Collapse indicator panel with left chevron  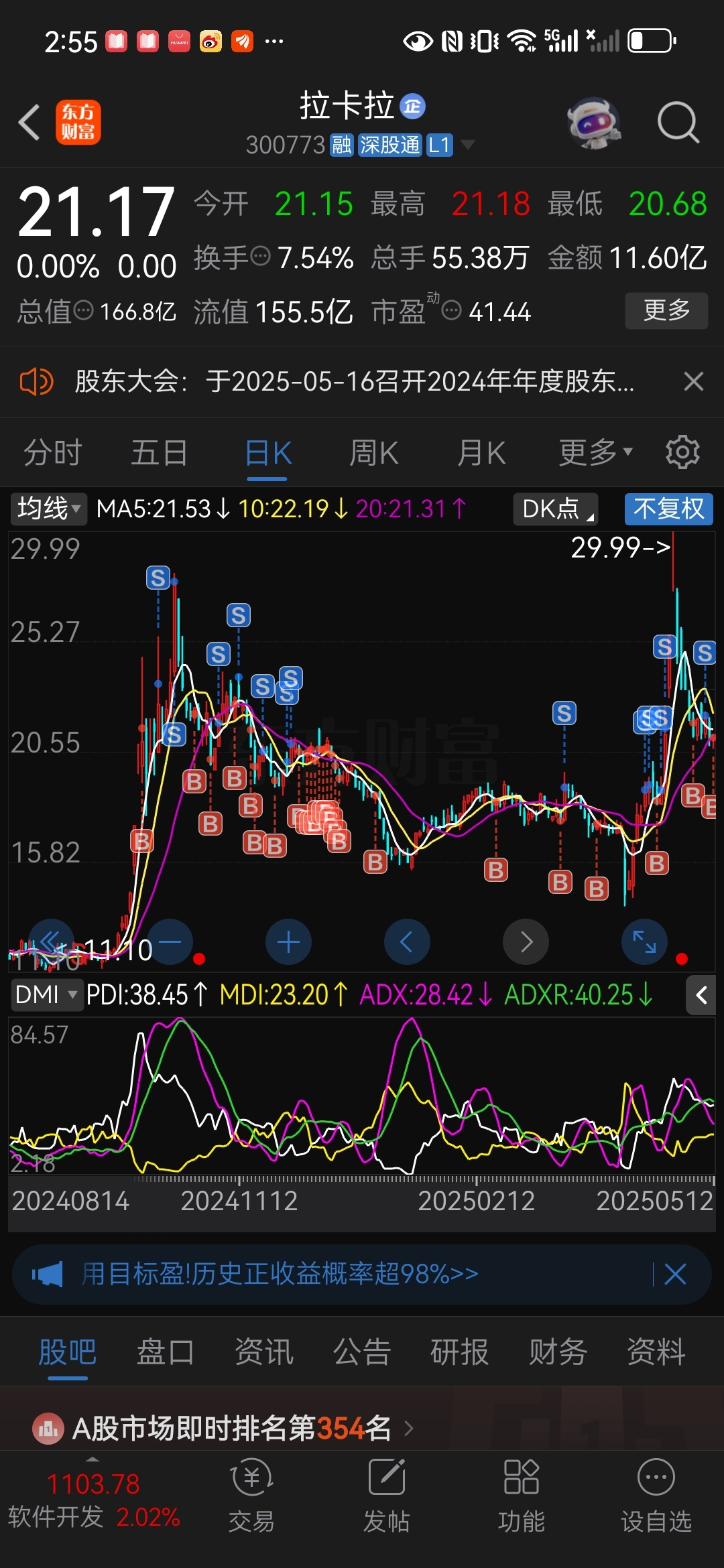701,995
